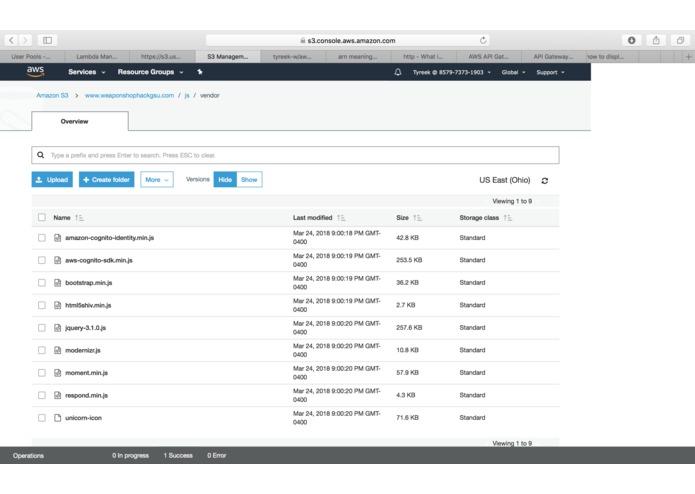Check box for modernizr.js
The image size is (695, 494).
[x=42, y=350]
